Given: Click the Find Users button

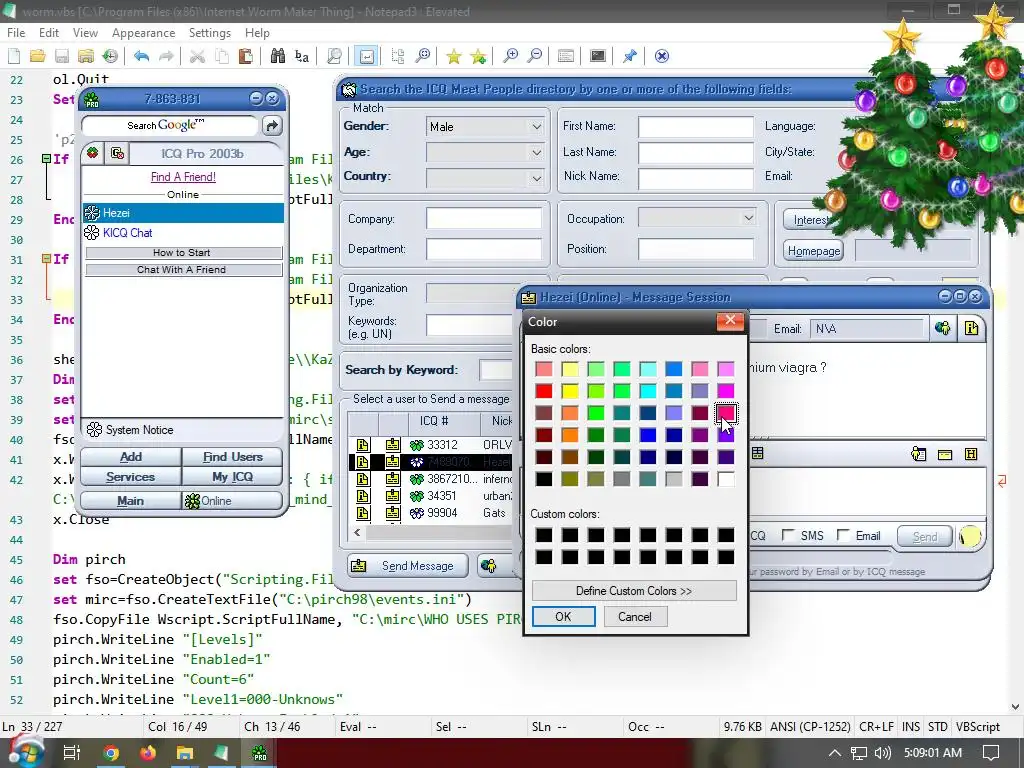Looking at the screenshot, I should (232, 456).
